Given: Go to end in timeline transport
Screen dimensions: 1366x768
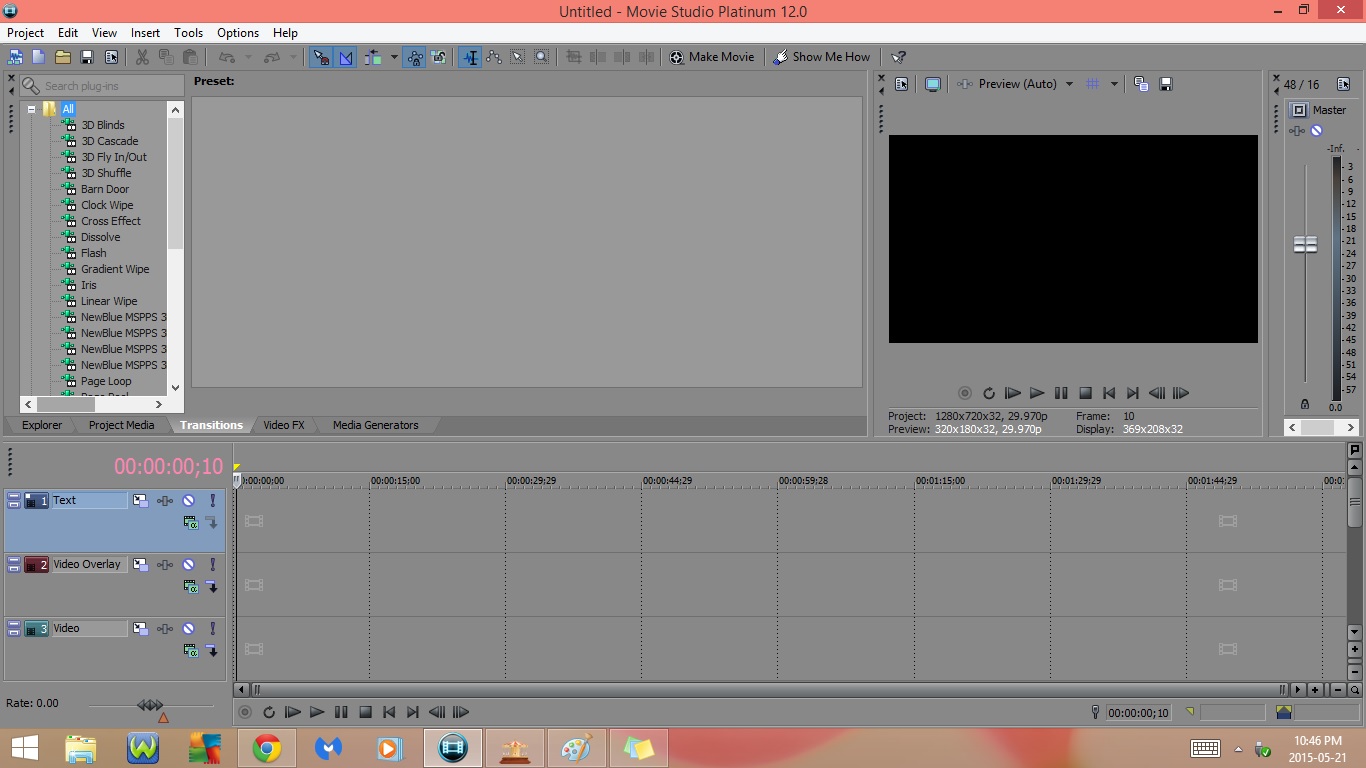Looking at the screenshot, I should 413,712.
